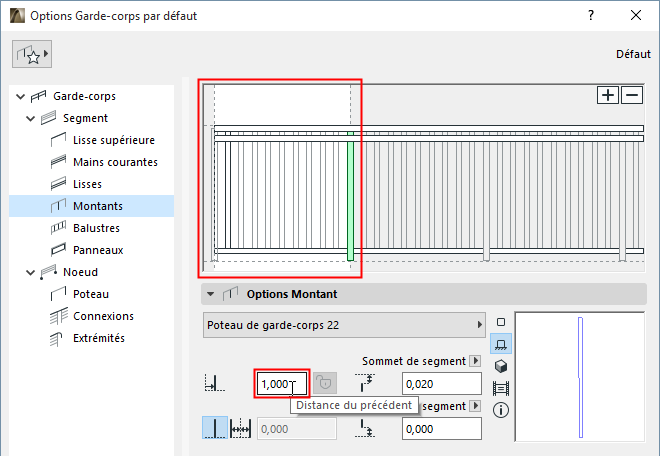The height and width of the screenshot is (456, 660).
Task: Open Mains courantes settings
Action: click(x=115, y=162)
